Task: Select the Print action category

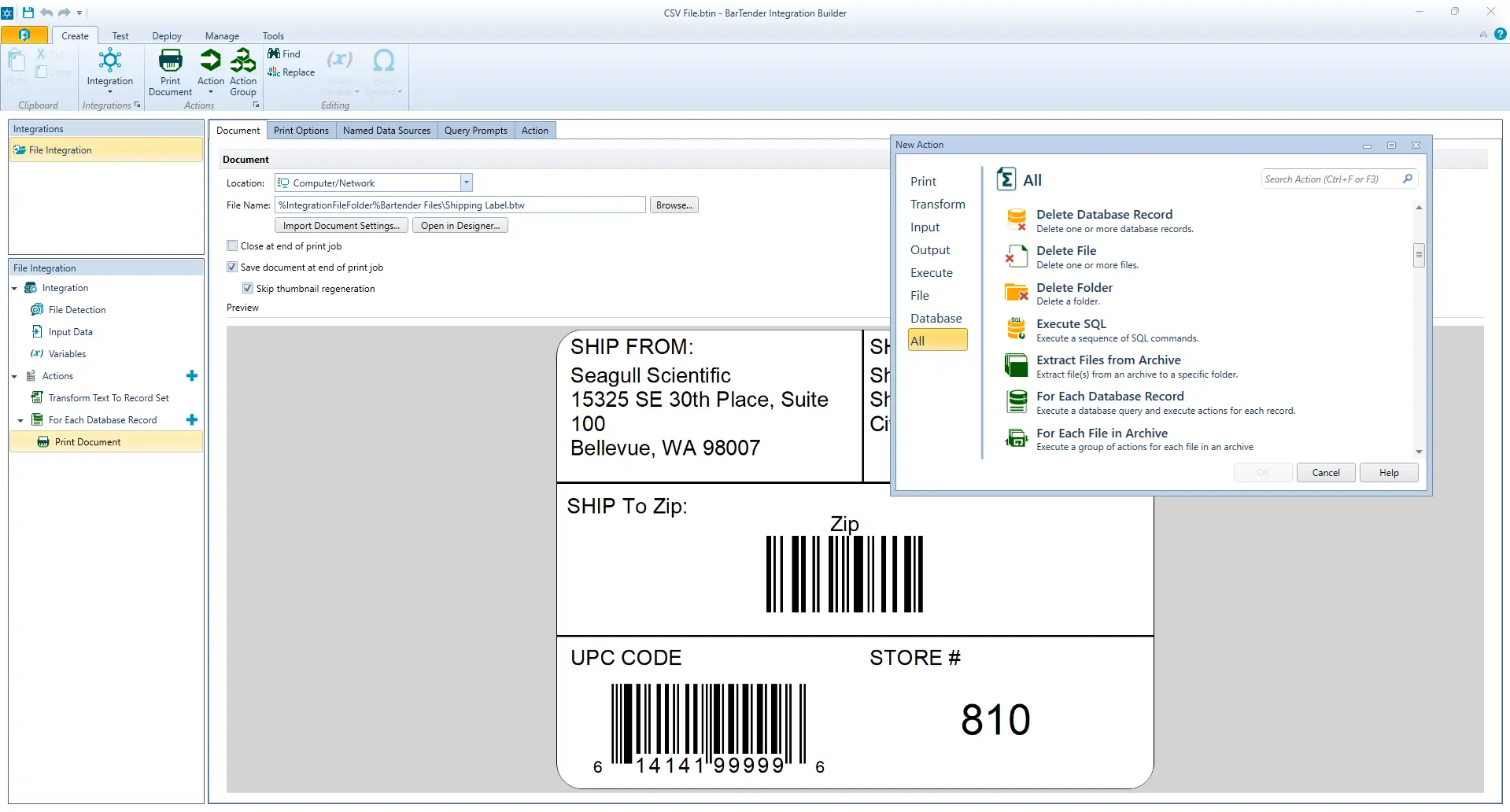Action: click(x=923, y=182)
